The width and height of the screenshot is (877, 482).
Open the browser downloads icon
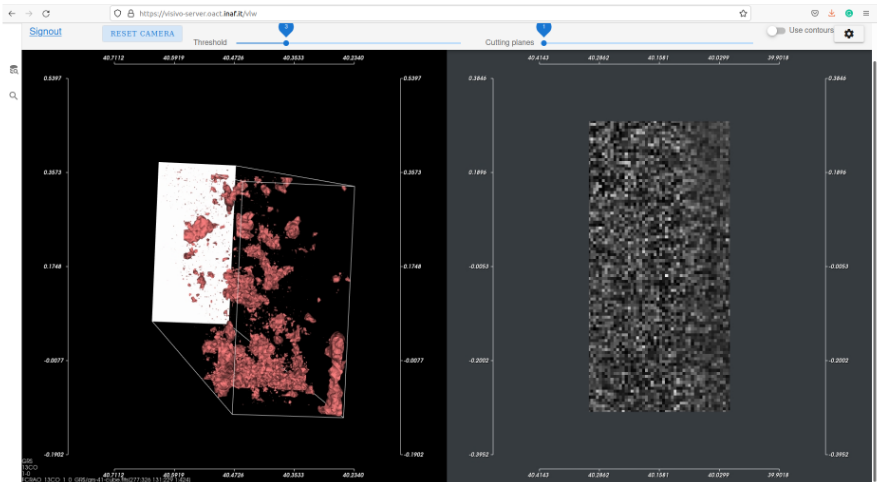click(832, 13)
